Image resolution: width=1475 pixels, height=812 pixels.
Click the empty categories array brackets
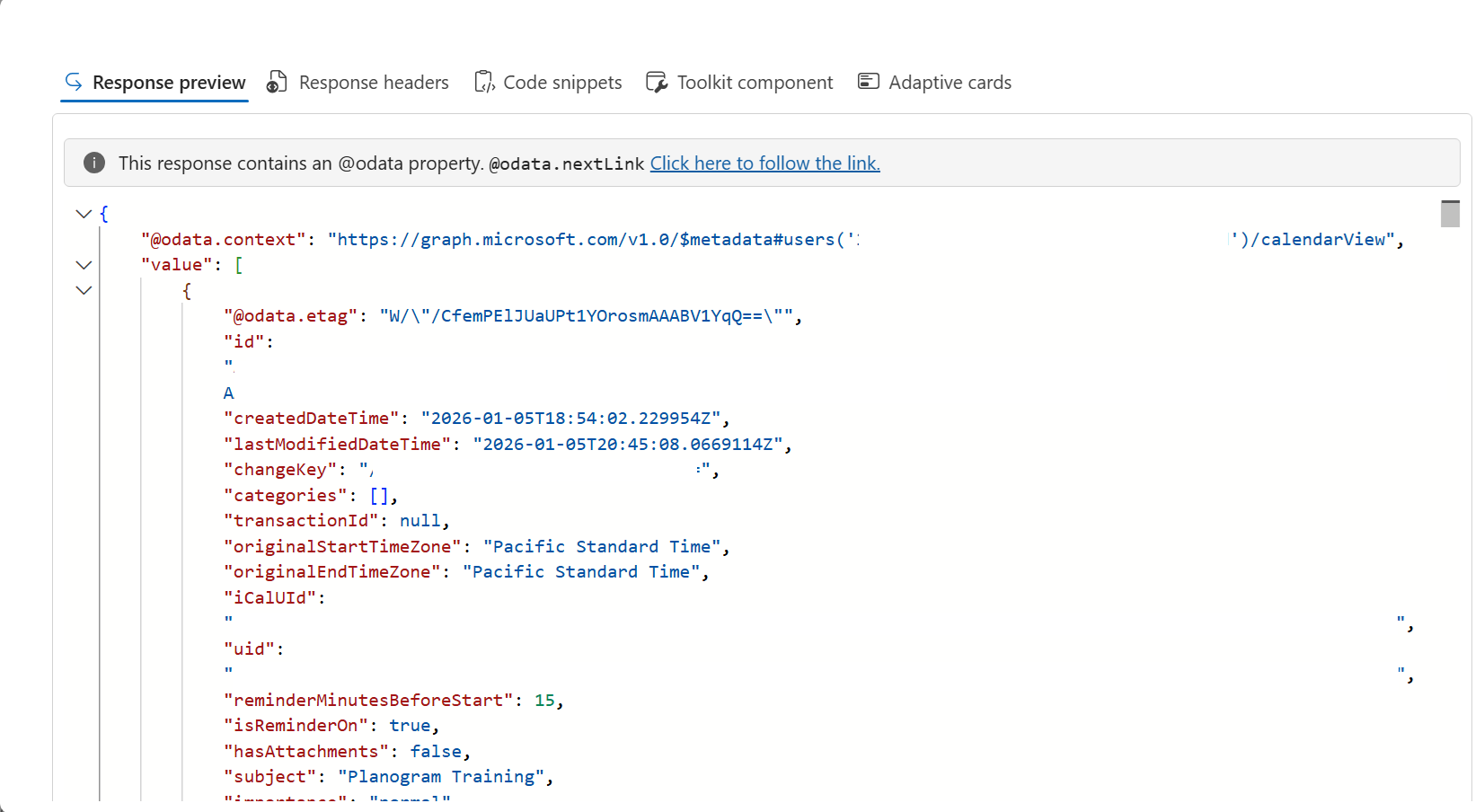pyautogui.click(x=379, y=496)
